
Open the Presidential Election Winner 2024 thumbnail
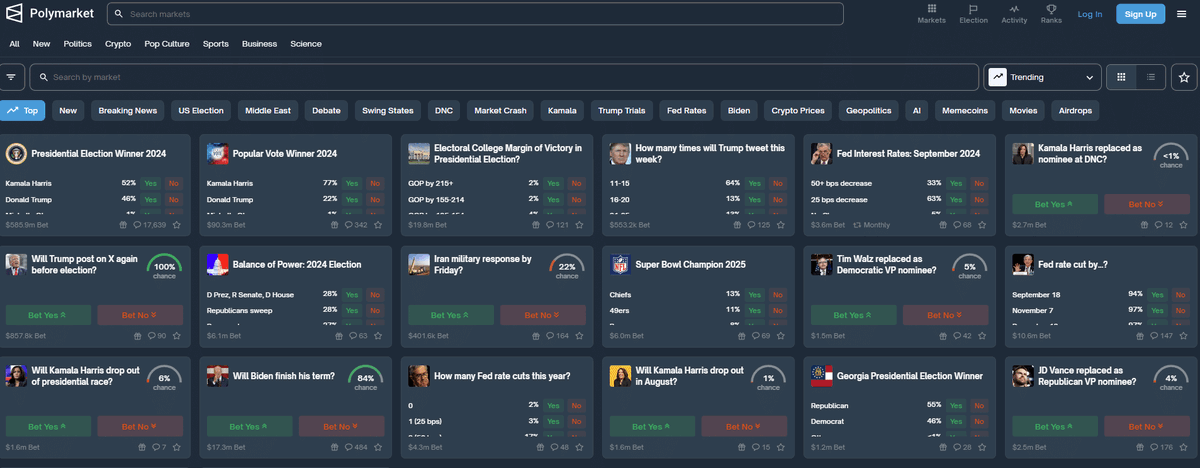15,153
